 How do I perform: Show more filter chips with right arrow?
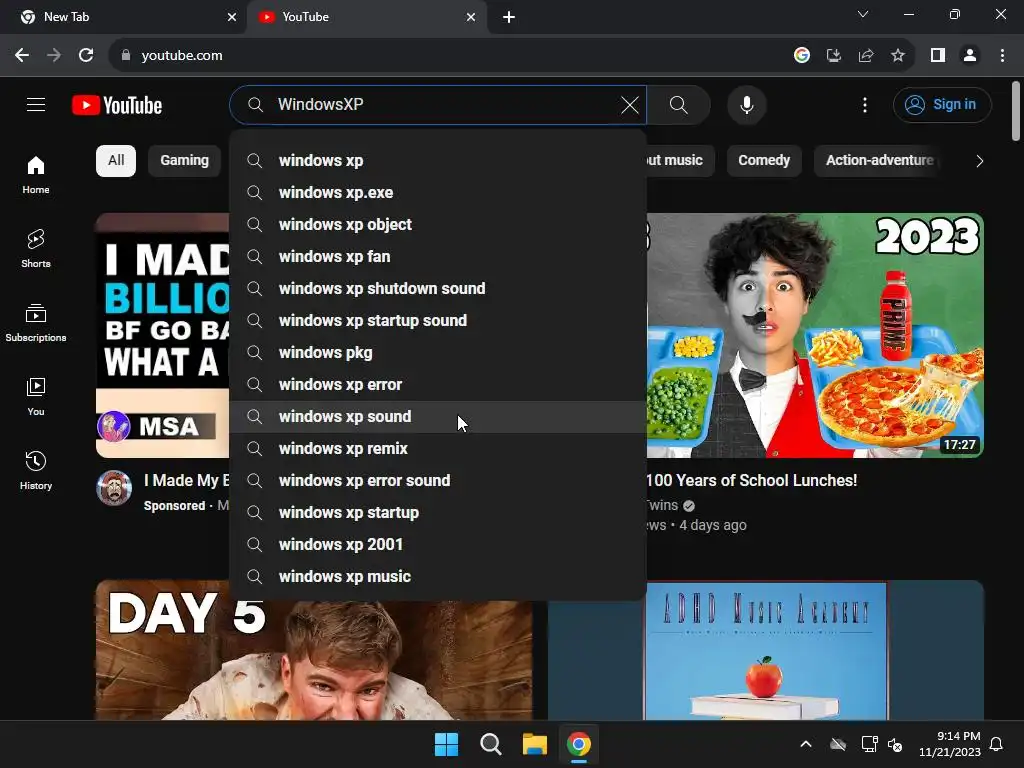979,161
